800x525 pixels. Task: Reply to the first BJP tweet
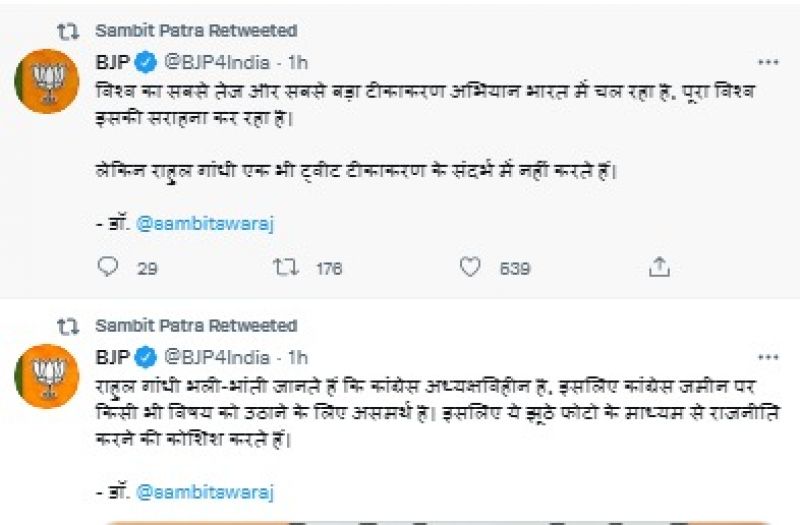click(x=109, y=267)
